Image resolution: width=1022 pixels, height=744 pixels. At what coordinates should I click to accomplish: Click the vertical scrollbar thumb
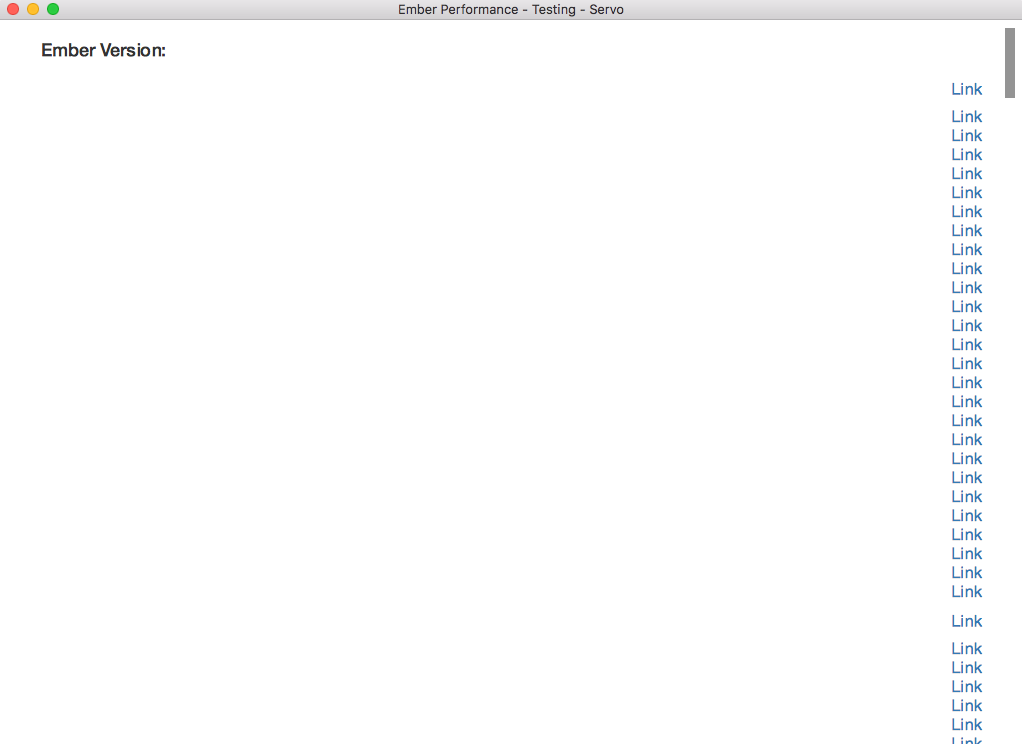[1010, 63]
